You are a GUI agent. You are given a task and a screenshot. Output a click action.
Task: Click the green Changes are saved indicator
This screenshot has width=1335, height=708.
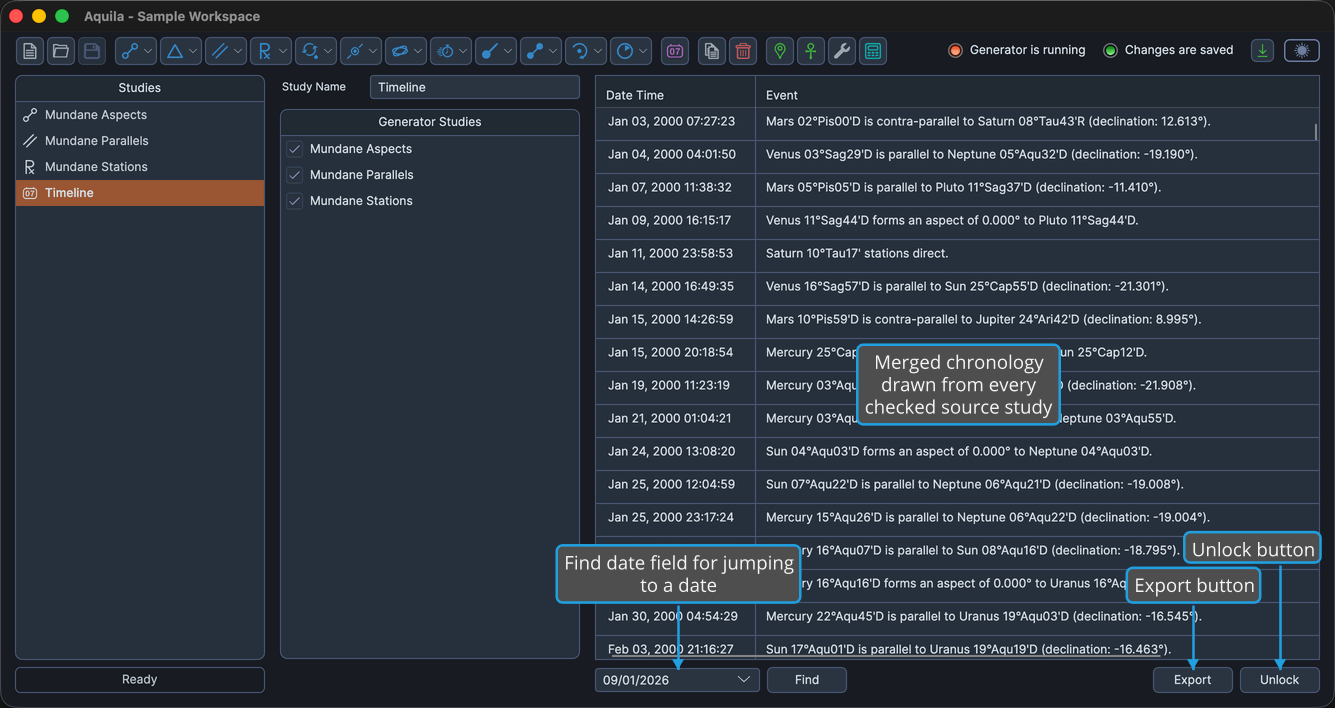(1110, 50)
